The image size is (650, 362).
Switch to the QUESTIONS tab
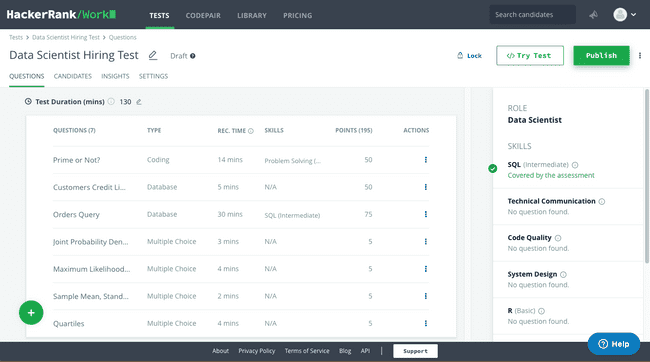click(27, 76)
